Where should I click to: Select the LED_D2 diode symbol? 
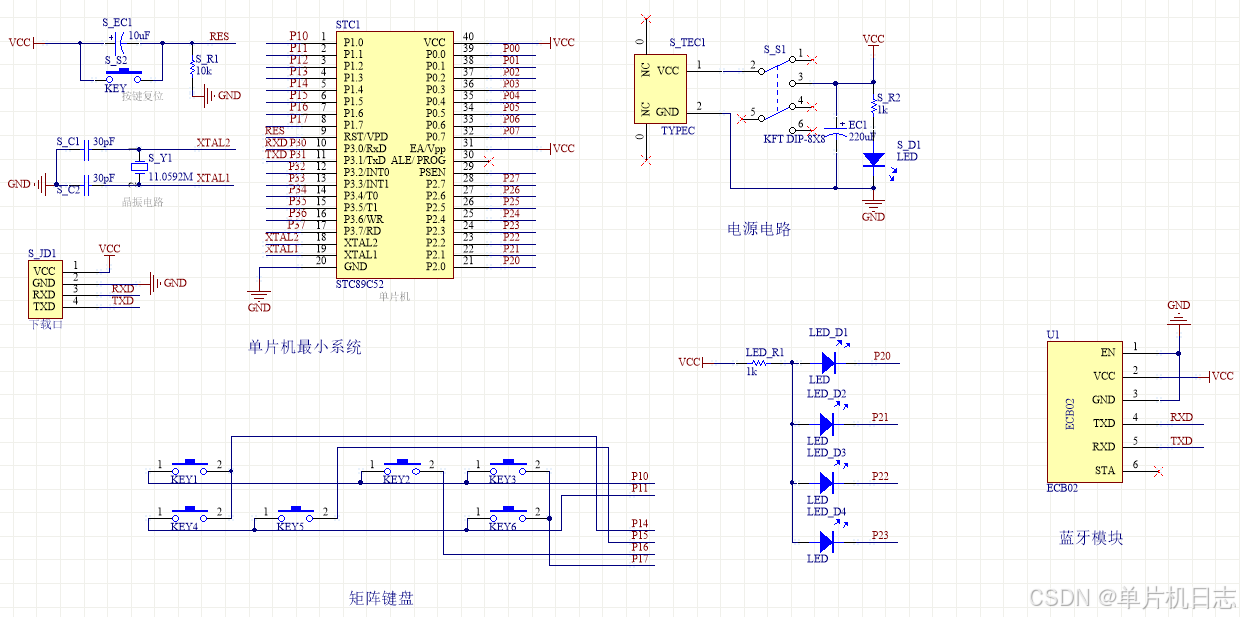[826, 423]
